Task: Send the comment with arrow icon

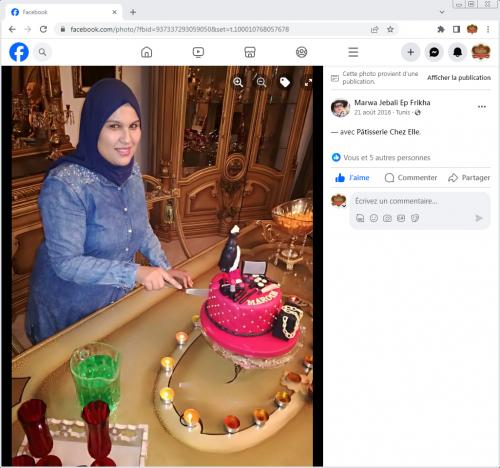Action: [x=479, y=218]
